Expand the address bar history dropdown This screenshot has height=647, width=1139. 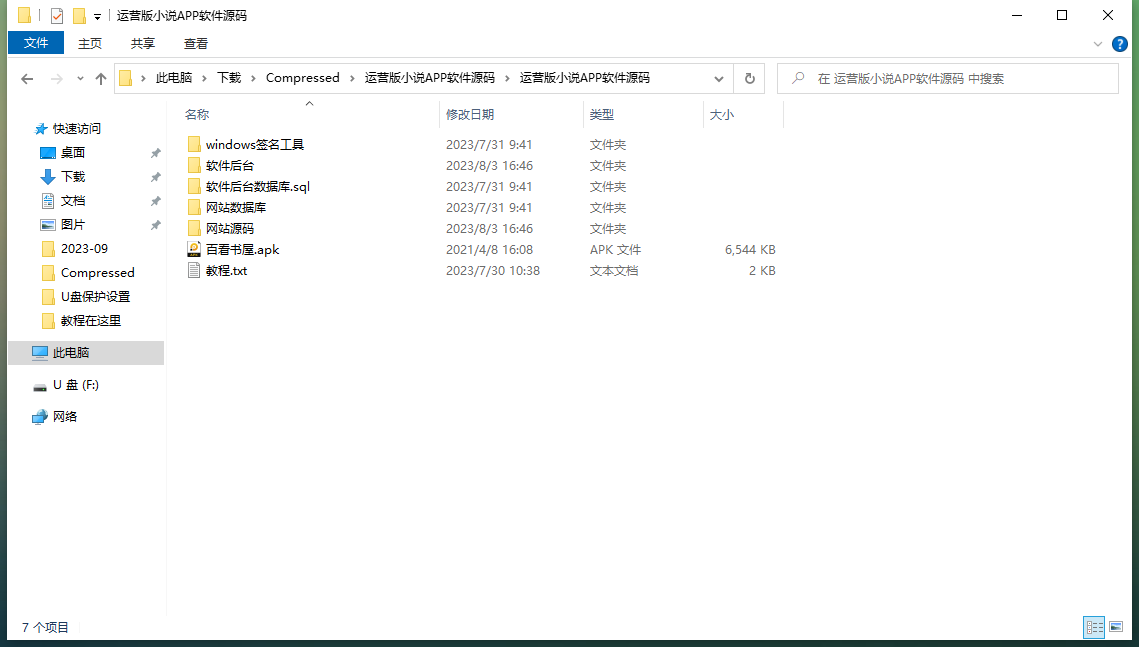(x=719, y=78)
